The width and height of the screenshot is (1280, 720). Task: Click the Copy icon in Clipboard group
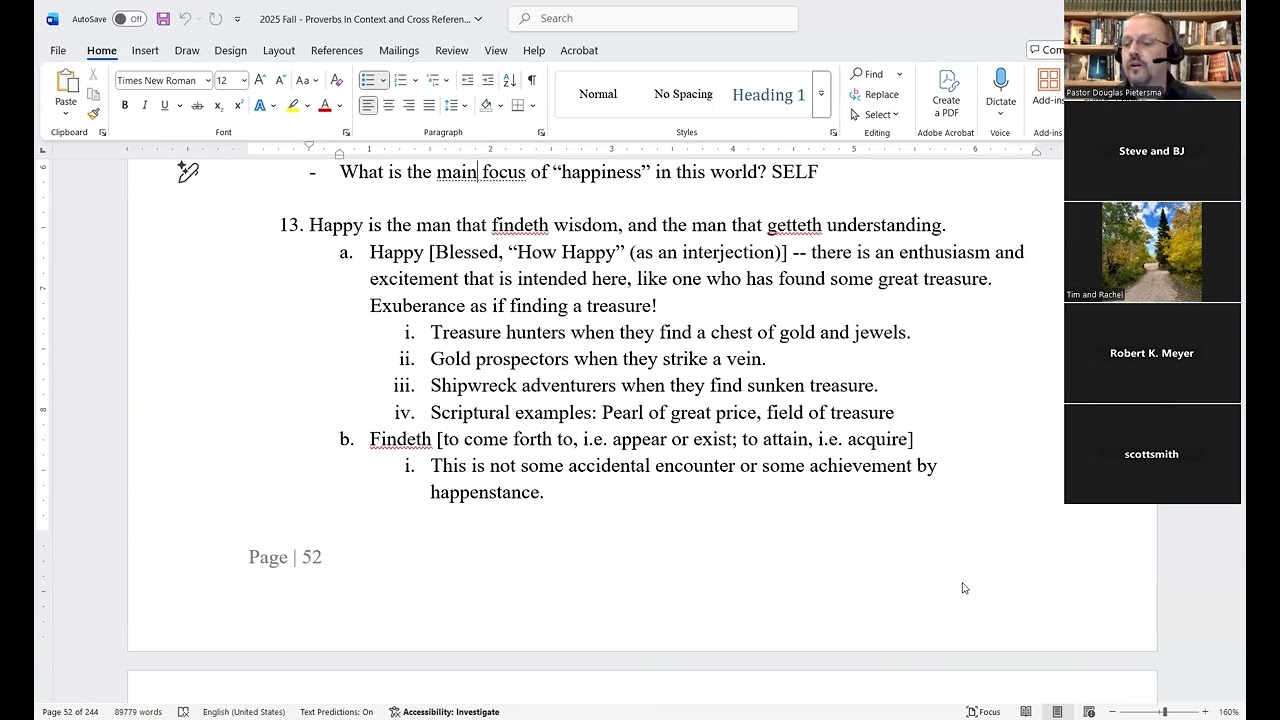93,94
